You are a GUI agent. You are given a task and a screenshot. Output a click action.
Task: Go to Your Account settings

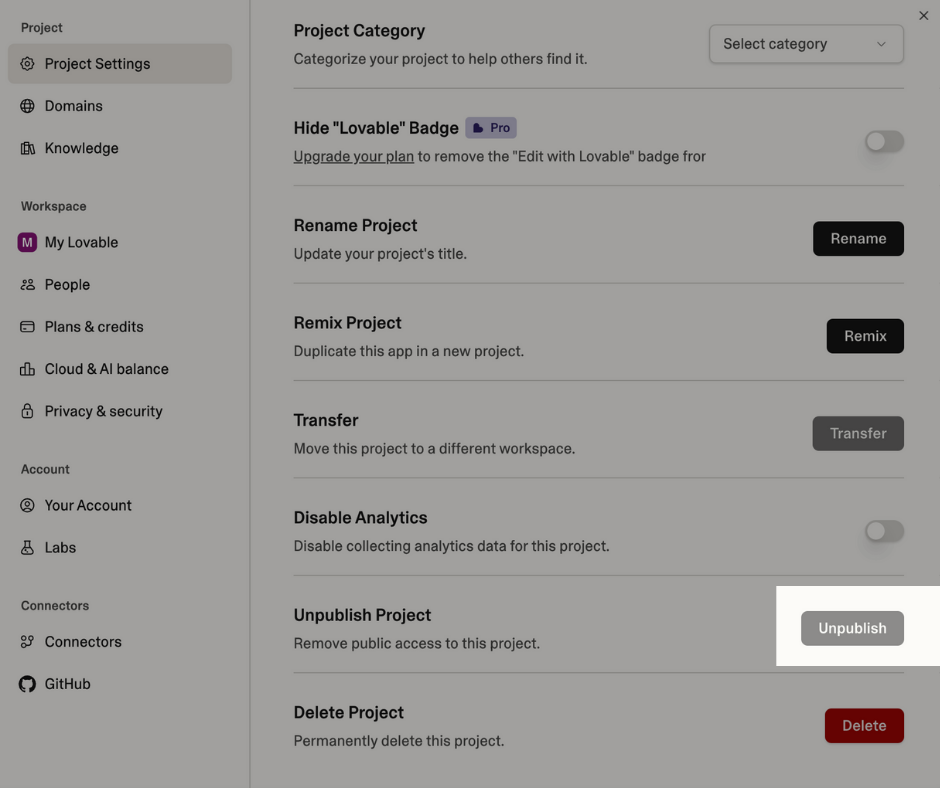[88, 506]
